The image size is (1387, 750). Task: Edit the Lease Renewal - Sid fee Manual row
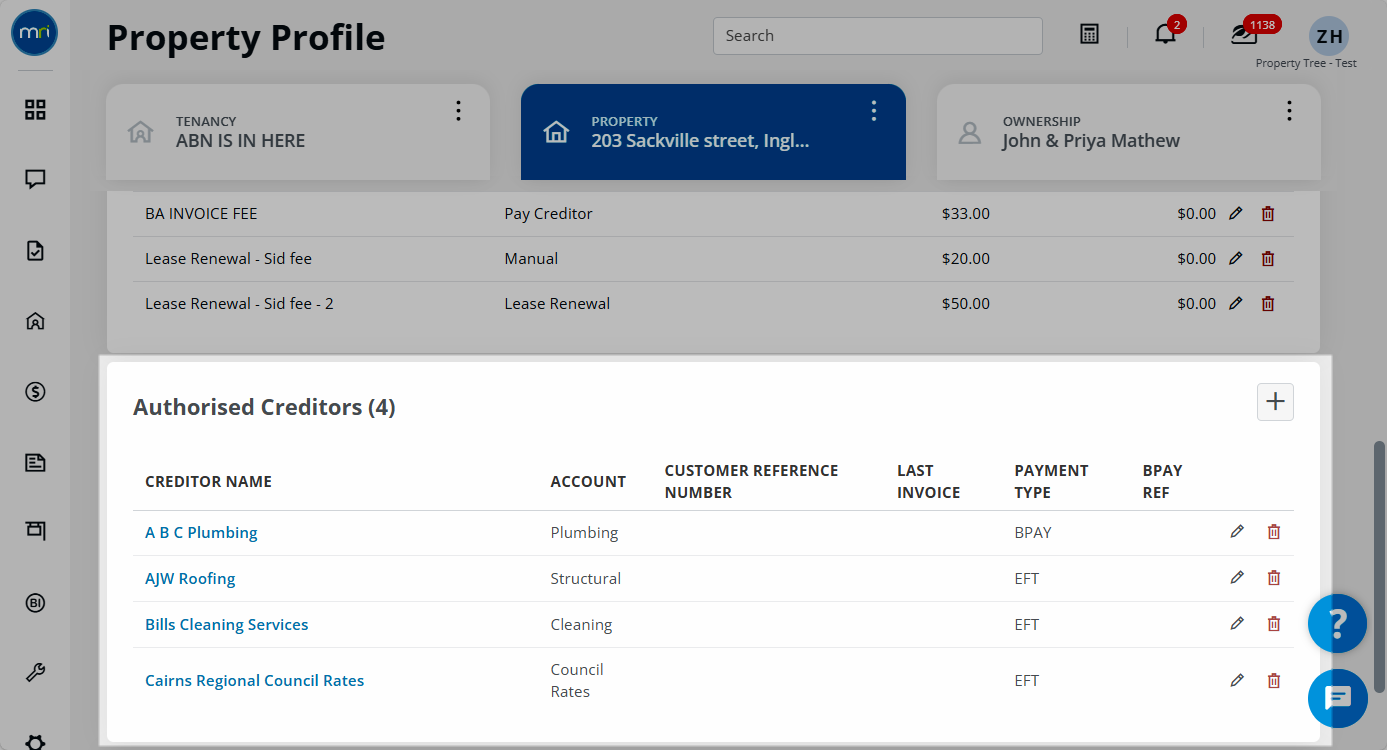(1236, 259)
